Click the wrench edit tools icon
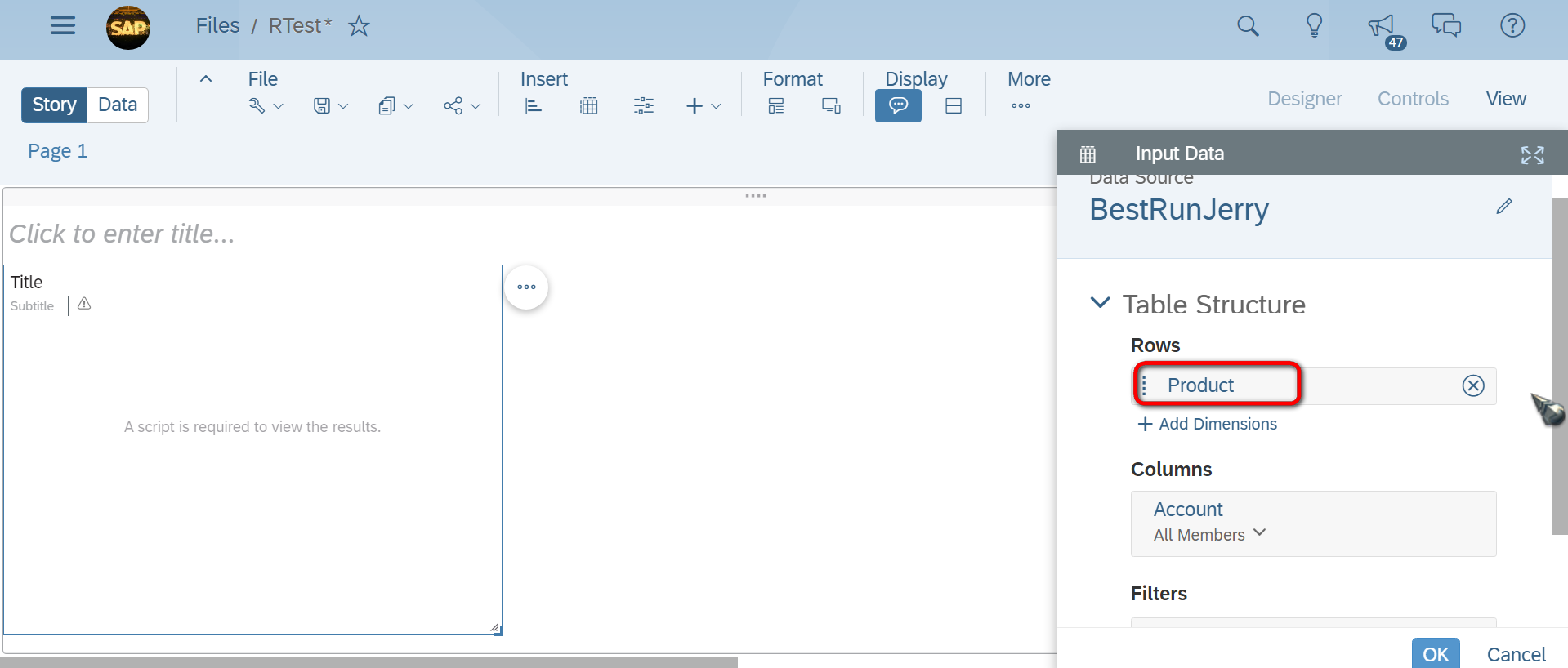This screenshot has width=1568, height=668. [x=257, y=105]
